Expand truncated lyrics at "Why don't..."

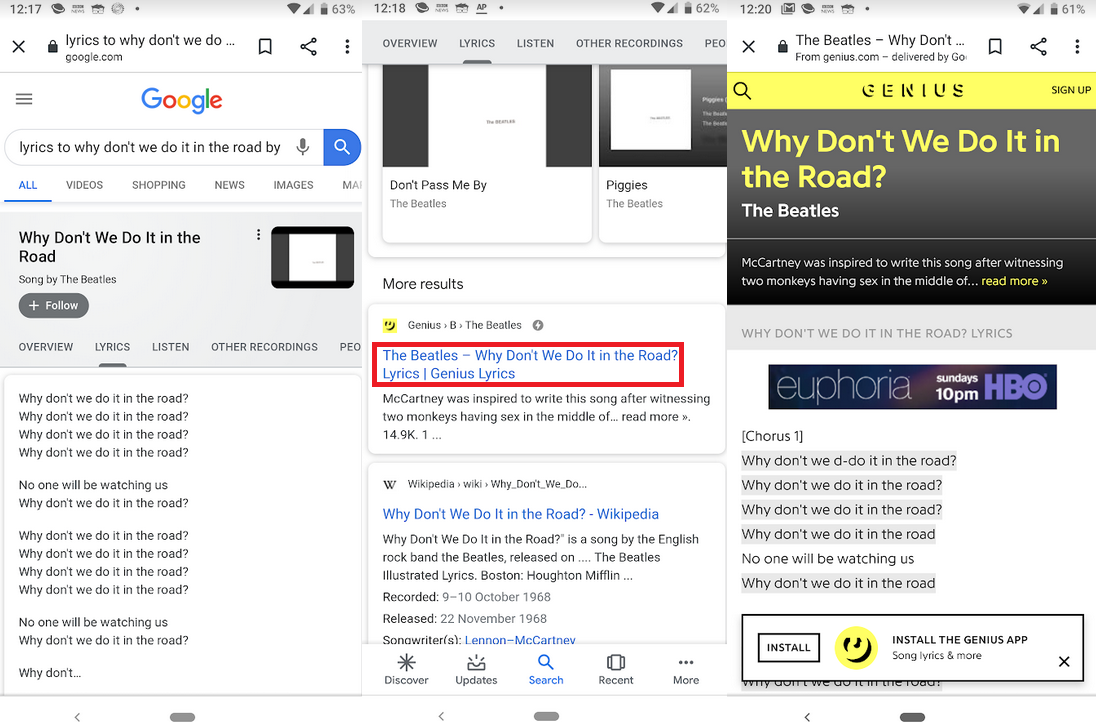[50, 673]
